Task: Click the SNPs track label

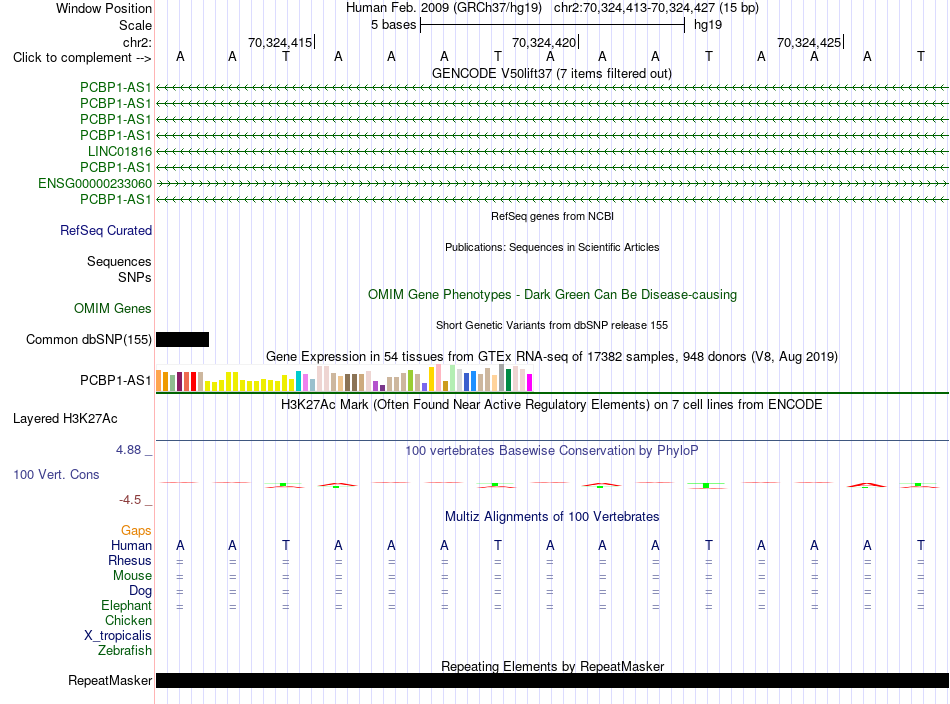Action: 135,277
